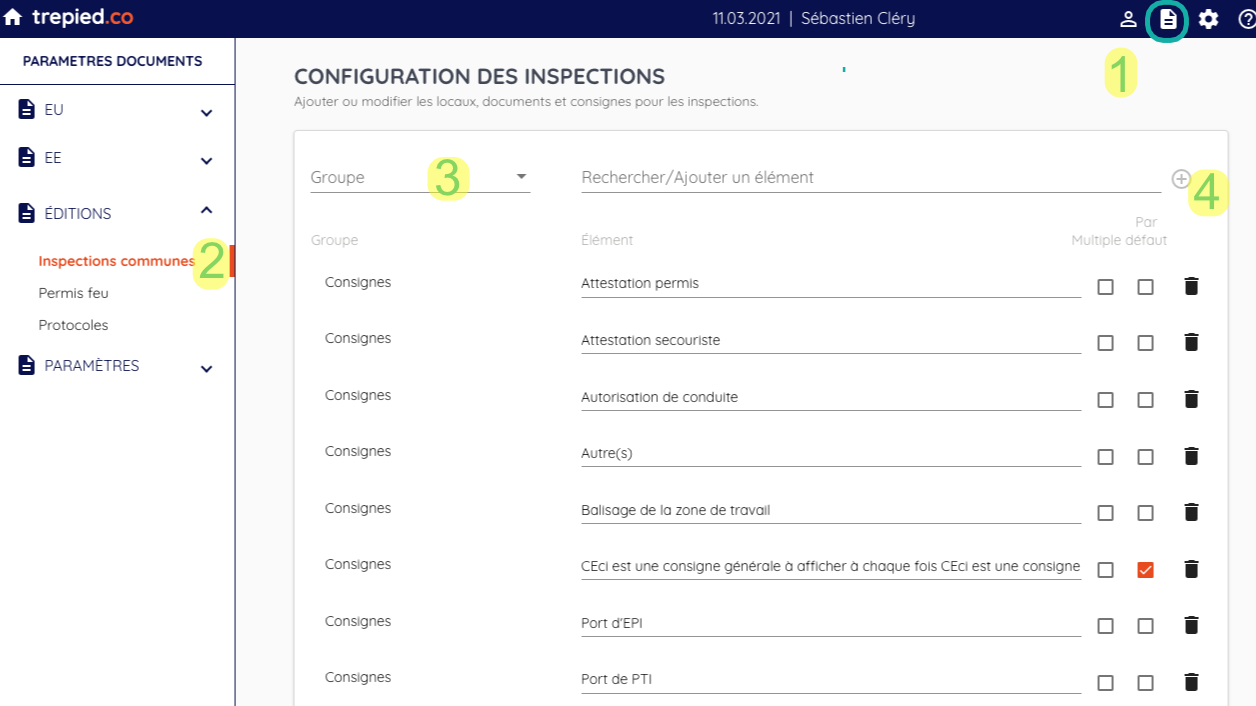1256x706 pixels.
Task: Uncheck Par défaut for the general consigne
Action: point(1145,569)
